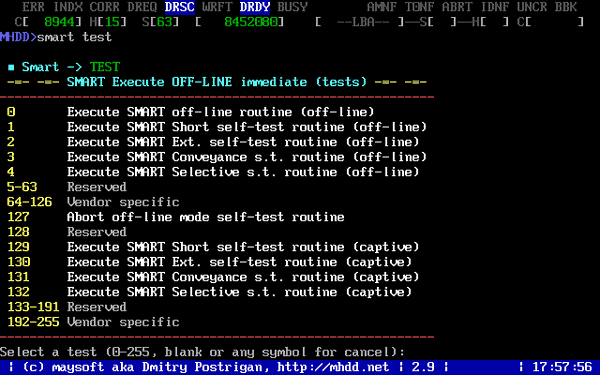Select 127 Abort off-line mode self-test
Viewport: 600px width, 375px height.
pyautogui.click(x=175, y=217)
